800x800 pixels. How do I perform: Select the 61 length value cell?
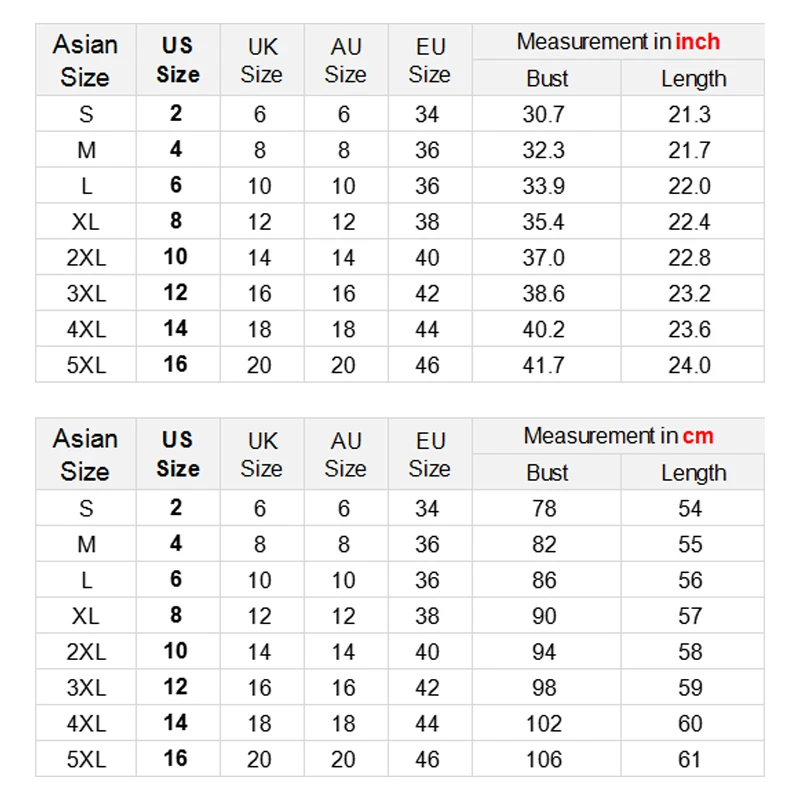pyautogui.click(x=690, y=759)
